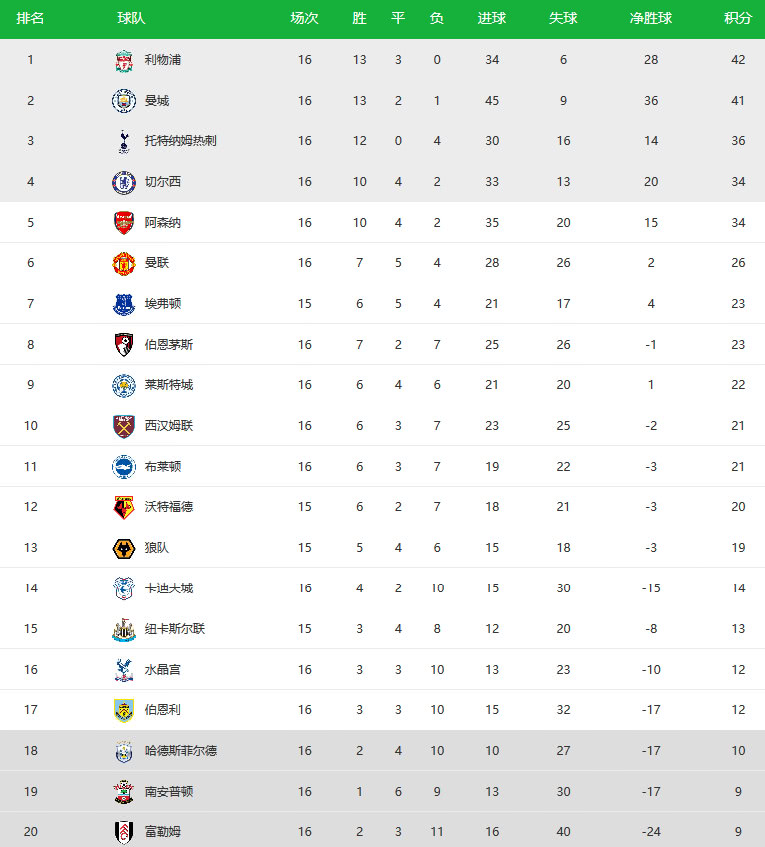The image size is (765, 847).
Task: Open the 莱斯特城 team link
Action: tap(169, 385)
